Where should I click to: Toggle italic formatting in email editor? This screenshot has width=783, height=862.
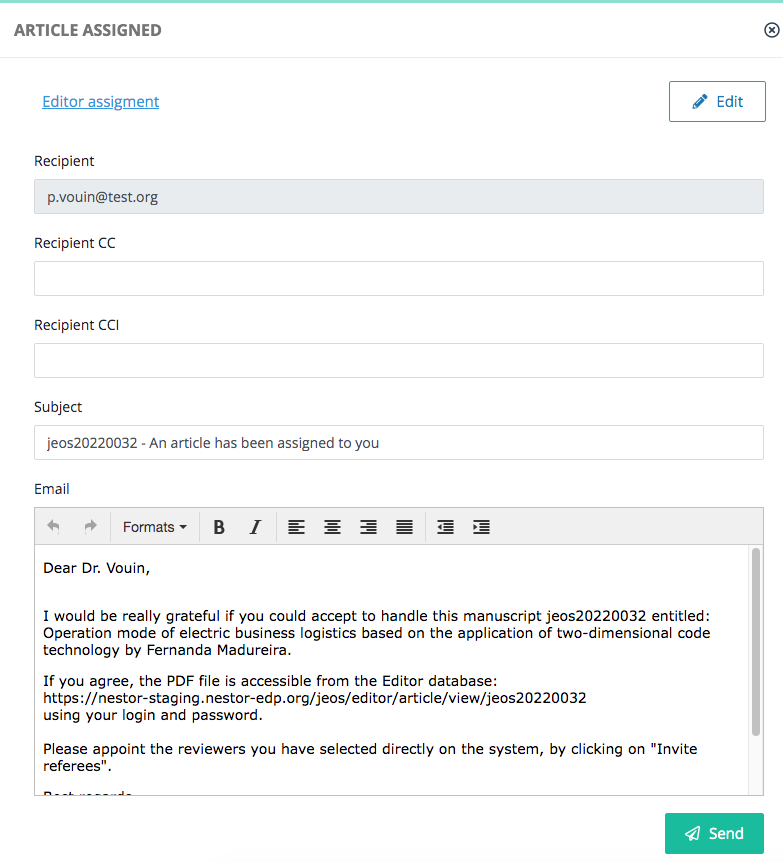(255, 527)
